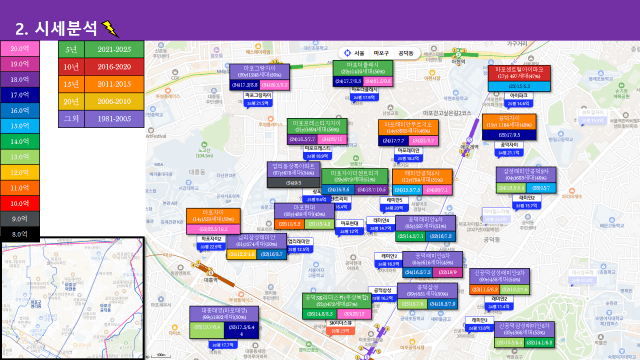Click the 마포그랑자이 blue price bubble
The image size is (640, 360).
coord(258,100)
